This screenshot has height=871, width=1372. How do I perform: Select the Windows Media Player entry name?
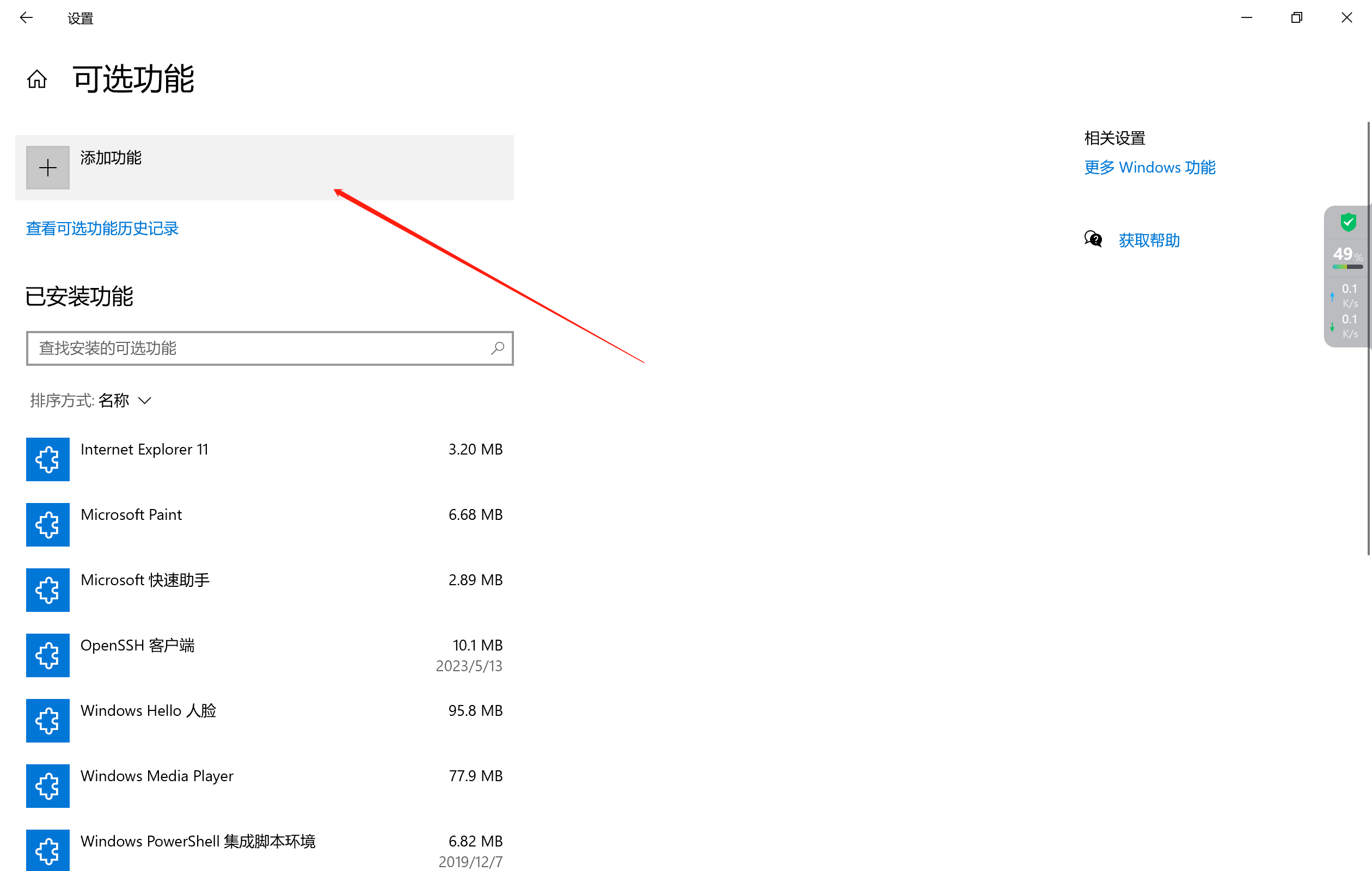point(157,776)
